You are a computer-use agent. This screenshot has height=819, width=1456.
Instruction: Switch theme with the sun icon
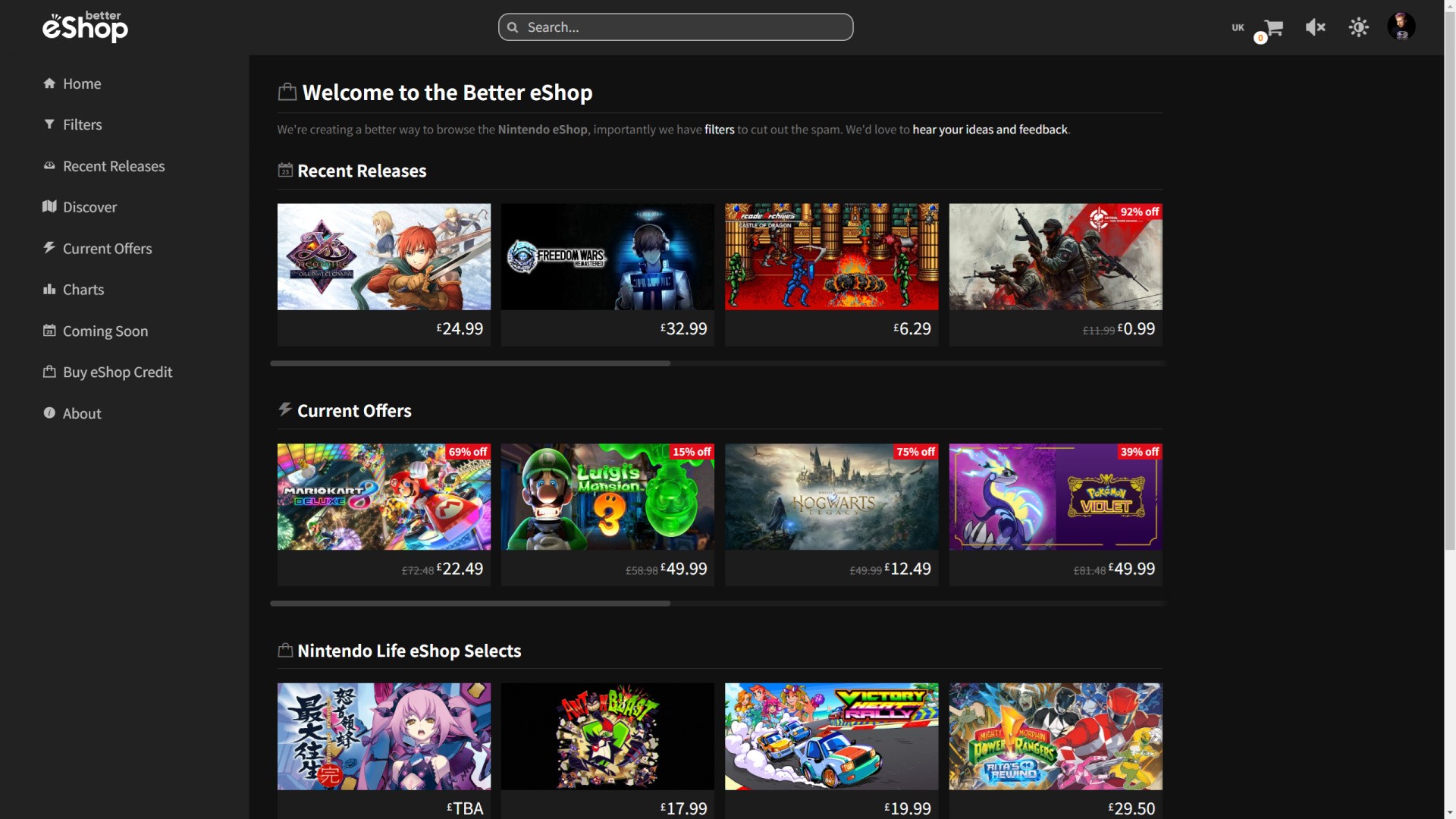(x=1358, y=28)
